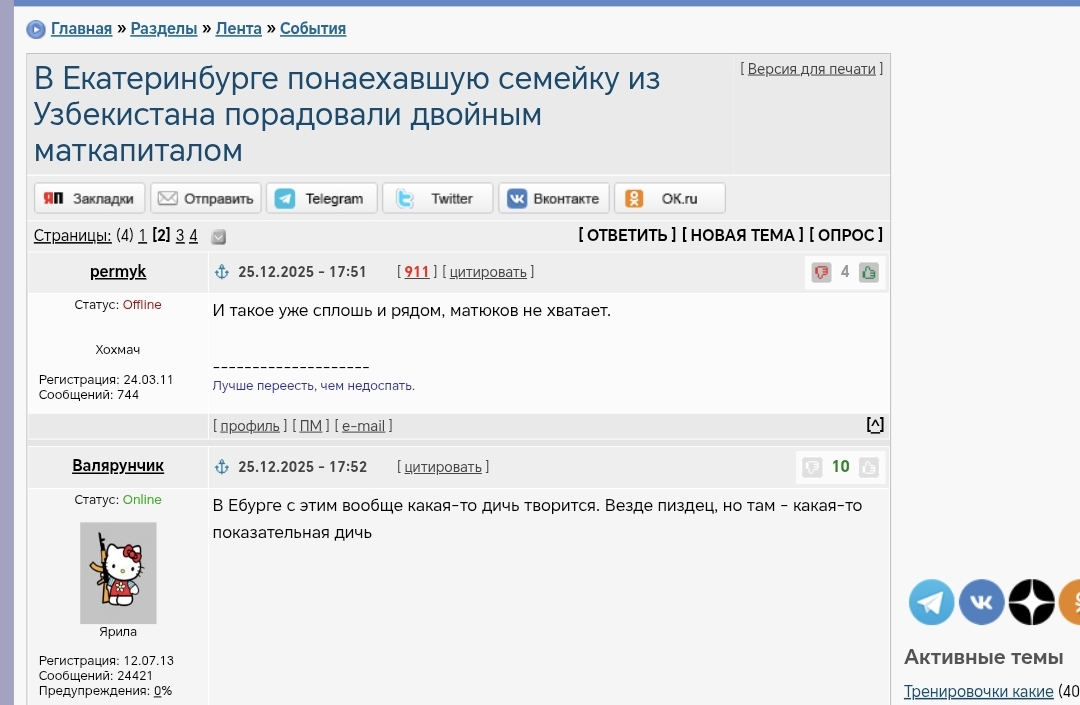This screenshot has width=1080, height=705.
Task: Click the blue arrow icon before Главная
Action: (x=36, y=30)
